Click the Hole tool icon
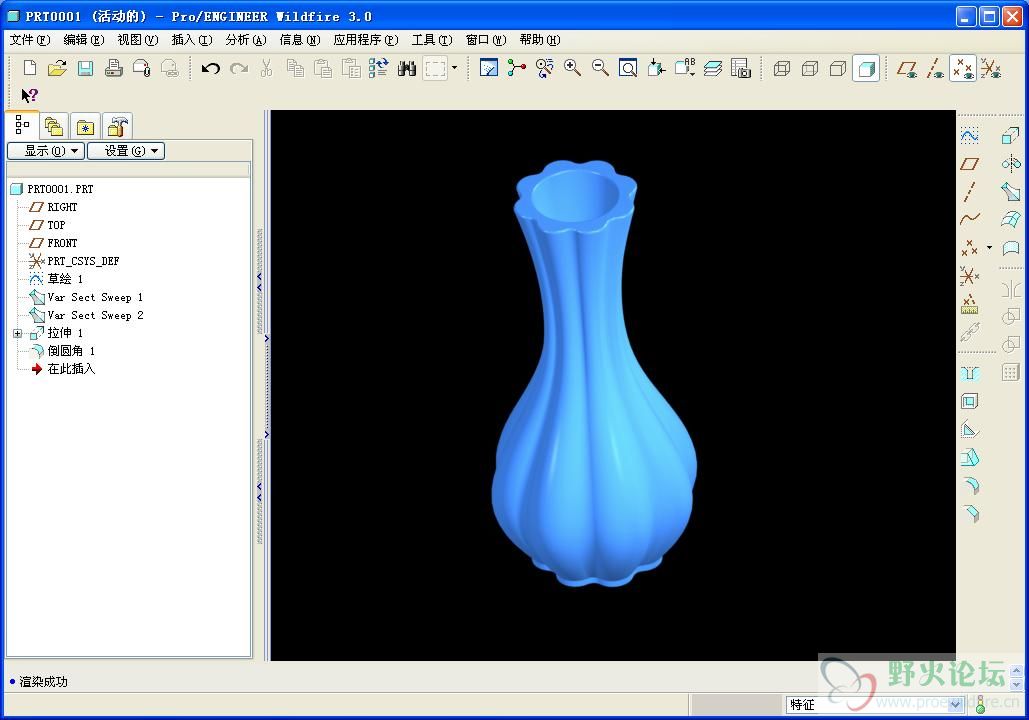The image size is (1029, 720). point(969,373)
